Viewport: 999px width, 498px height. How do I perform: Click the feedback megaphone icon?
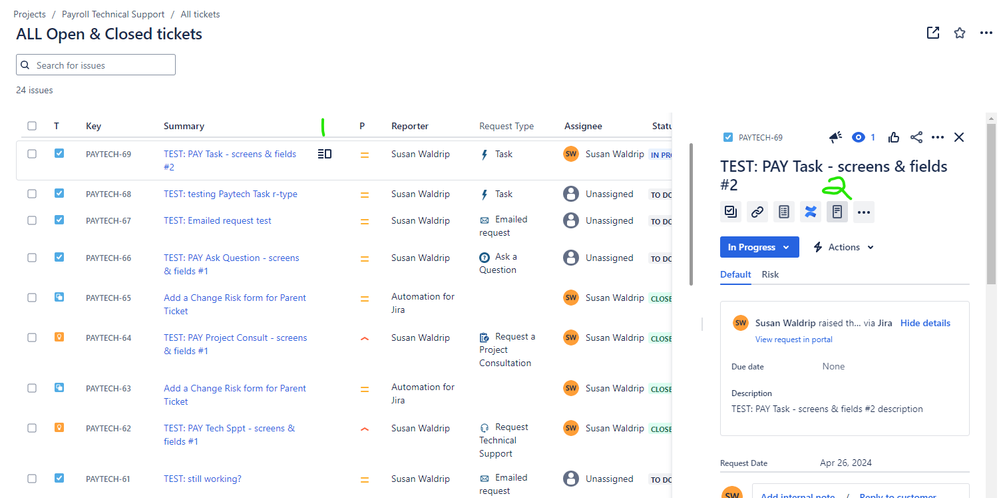tap(835, 137)
